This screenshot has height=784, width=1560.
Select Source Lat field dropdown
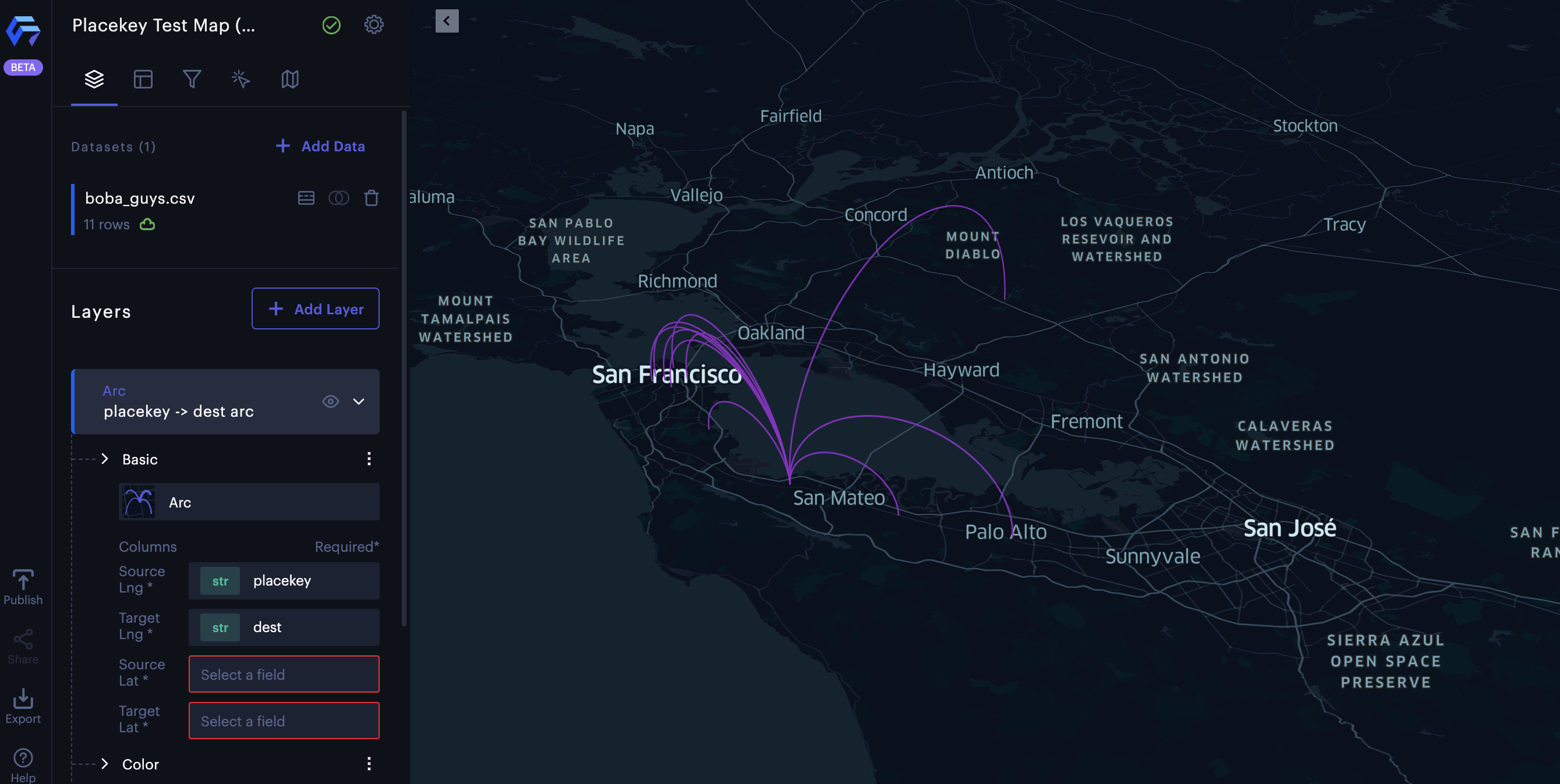pos(284,673)
